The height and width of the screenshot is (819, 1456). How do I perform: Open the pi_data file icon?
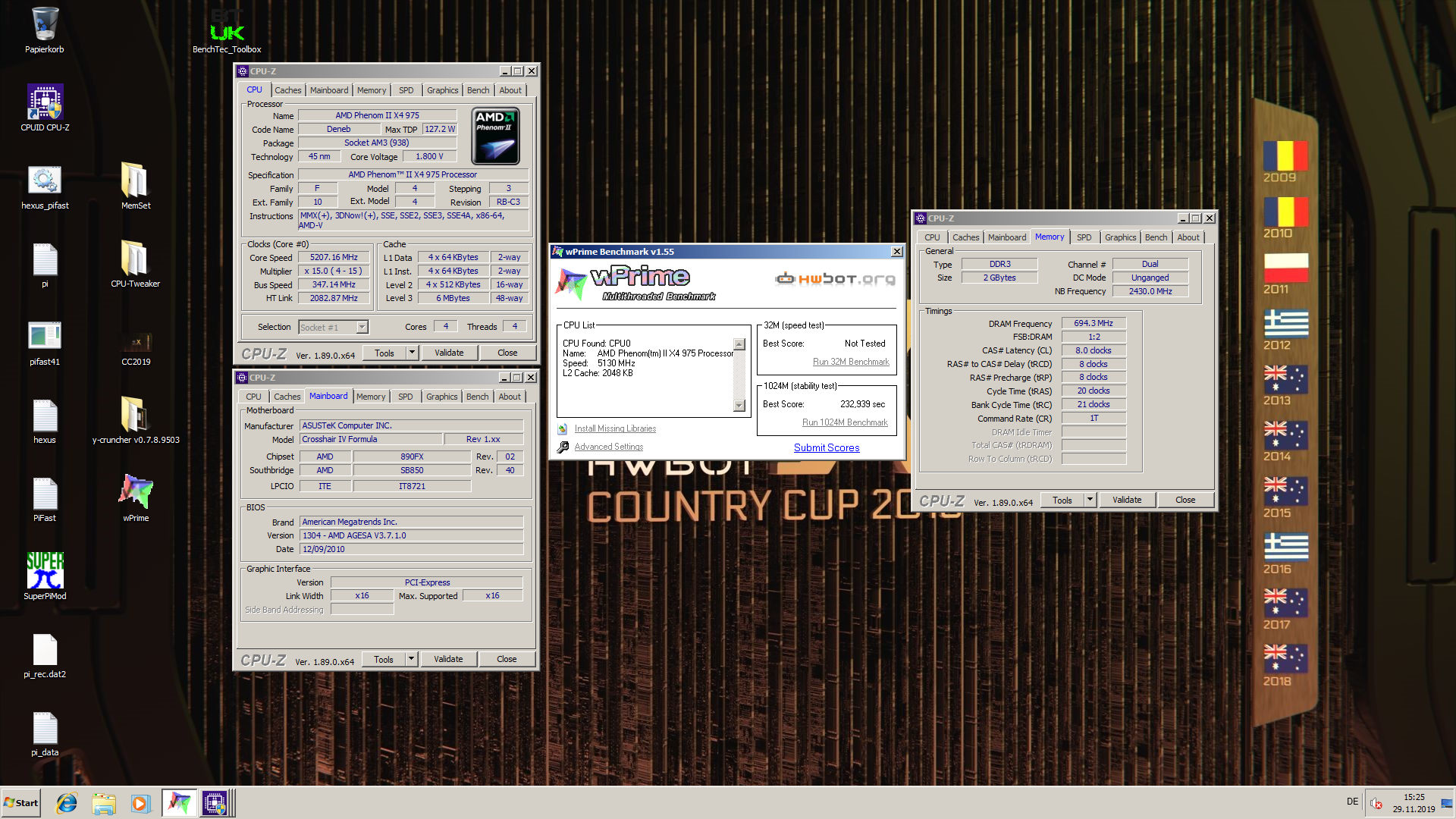click(x=45, y=735)
